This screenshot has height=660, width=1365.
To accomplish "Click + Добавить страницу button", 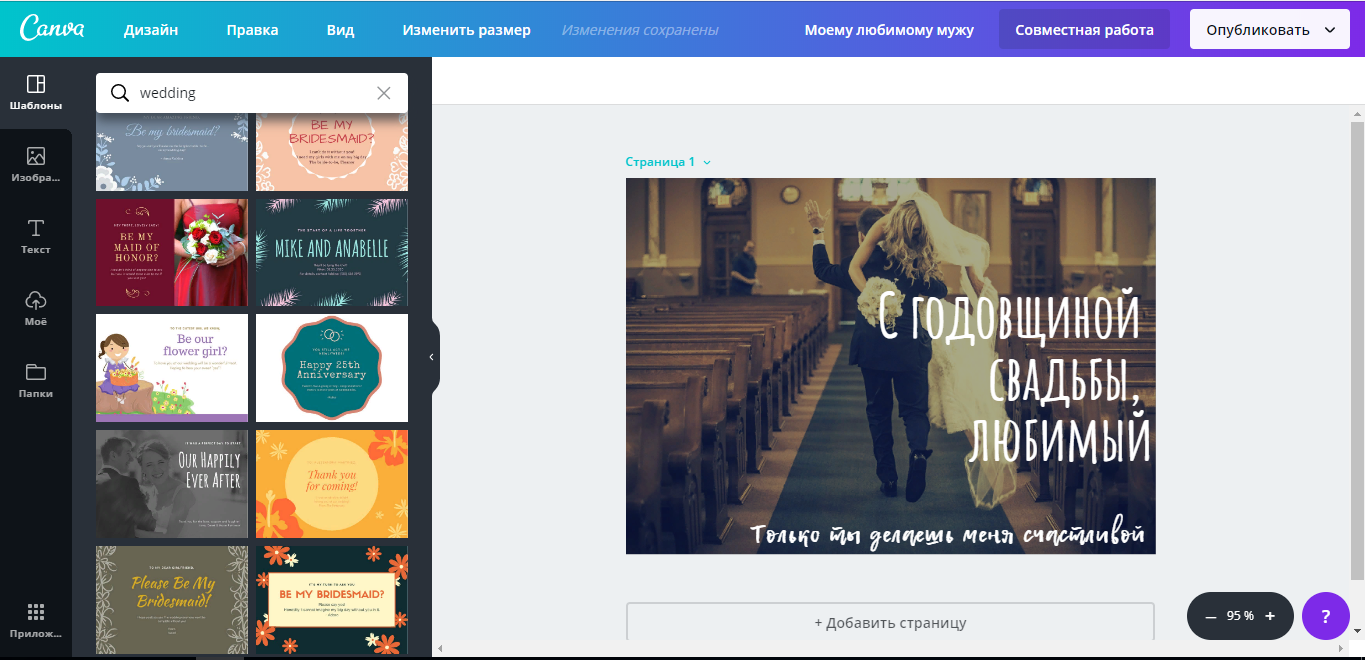I will pos(890,622).
